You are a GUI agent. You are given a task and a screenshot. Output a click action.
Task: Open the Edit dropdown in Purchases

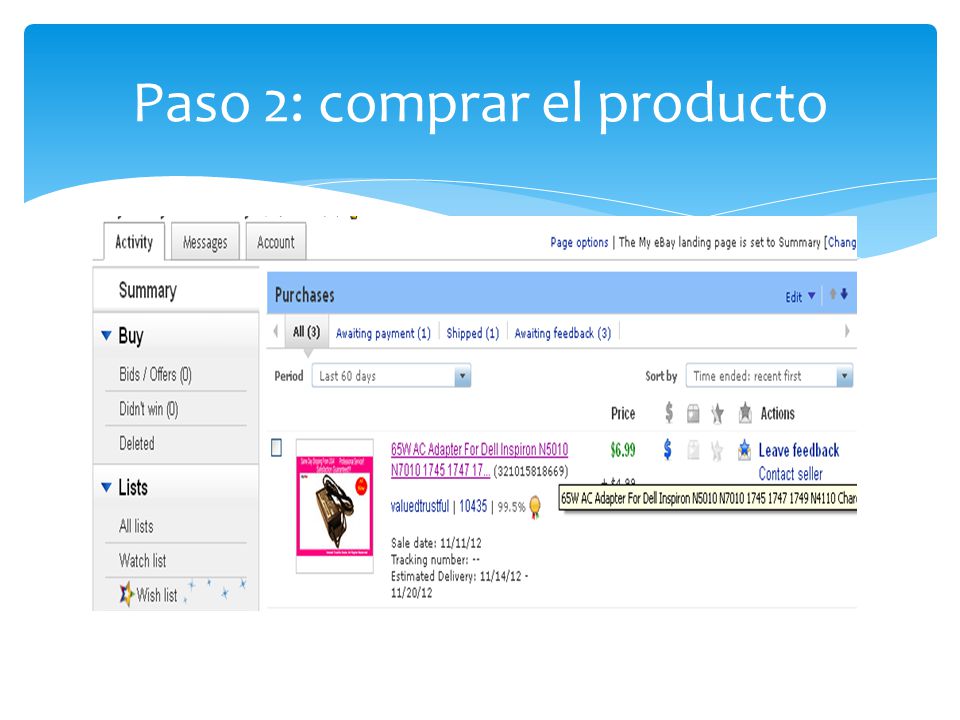tap(800, 297)
